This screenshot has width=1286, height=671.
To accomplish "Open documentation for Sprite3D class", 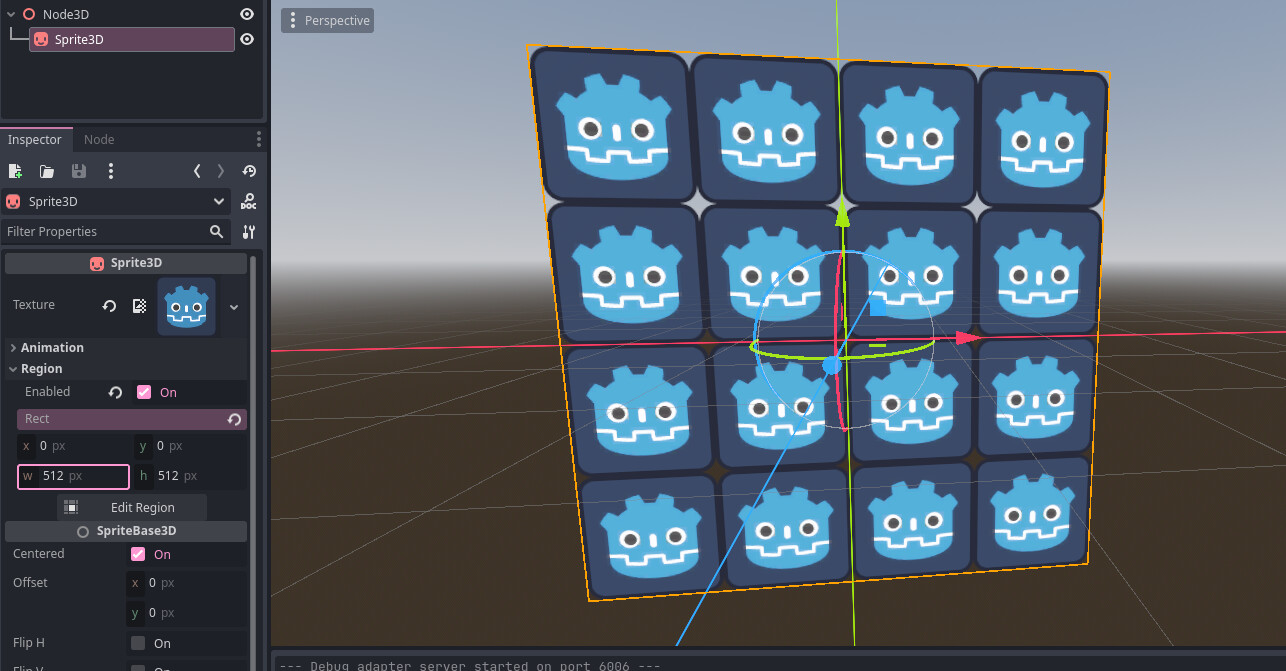I will click(249, 201).
